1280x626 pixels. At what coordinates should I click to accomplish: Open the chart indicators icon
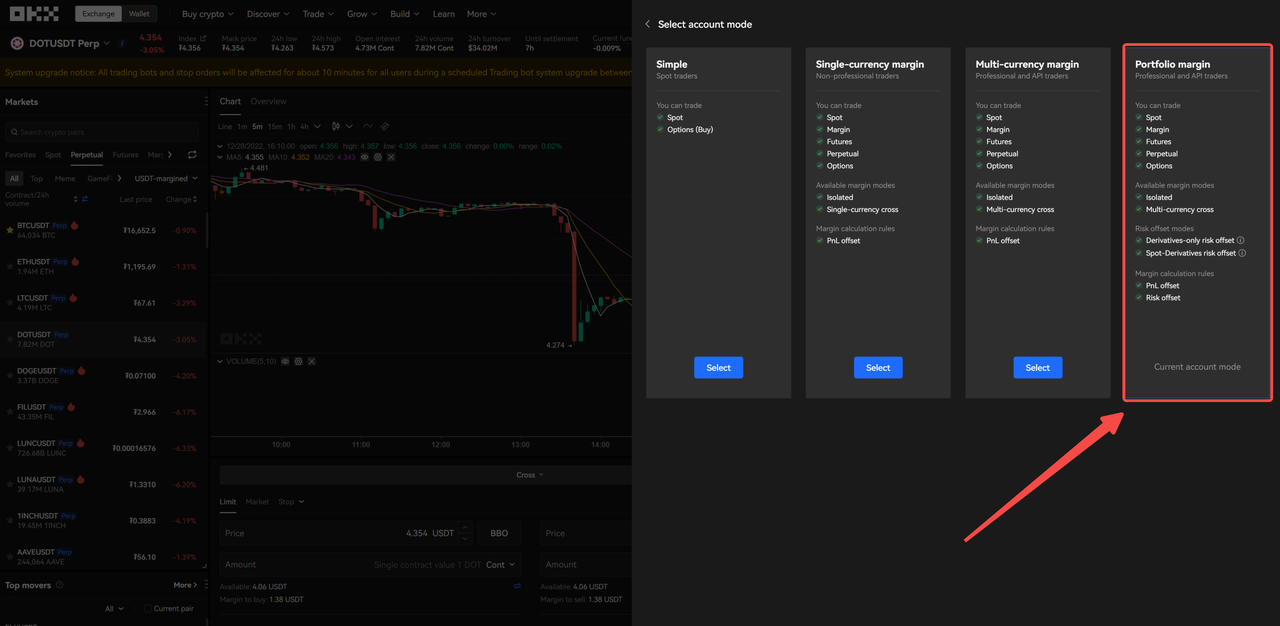point(368,127)
